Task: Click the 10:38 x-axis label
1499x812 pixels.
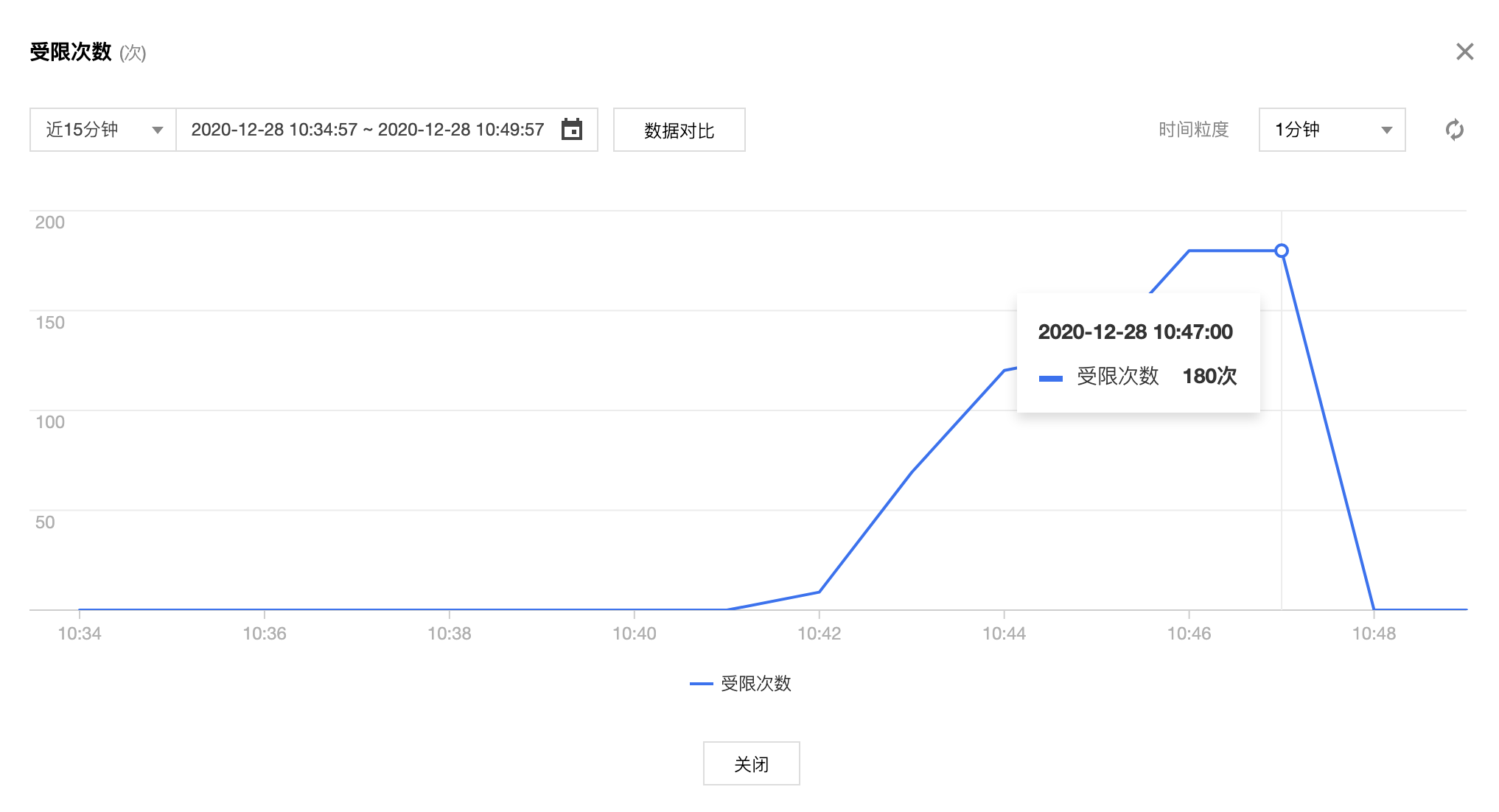Action: (x=450, y=634)
